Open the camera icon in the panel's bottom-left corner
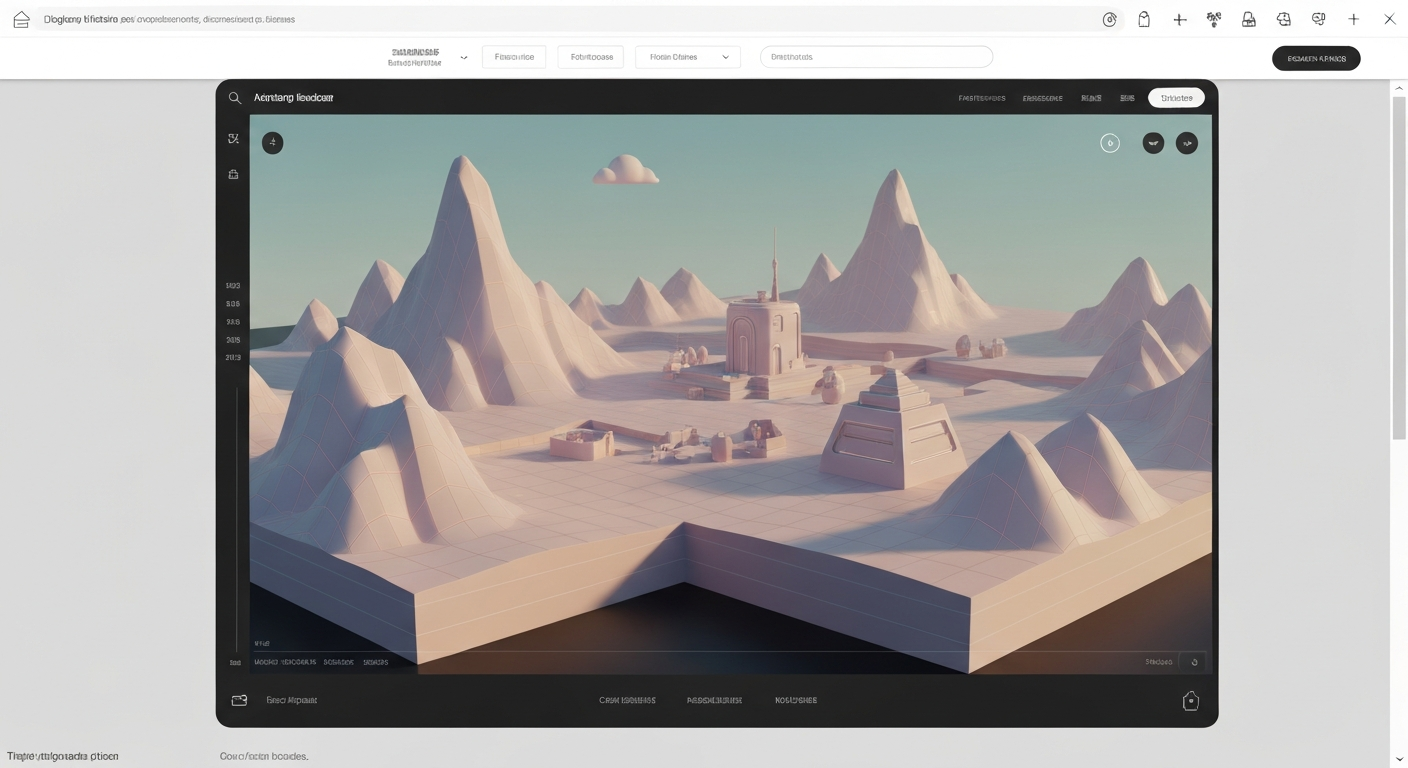 238,700
